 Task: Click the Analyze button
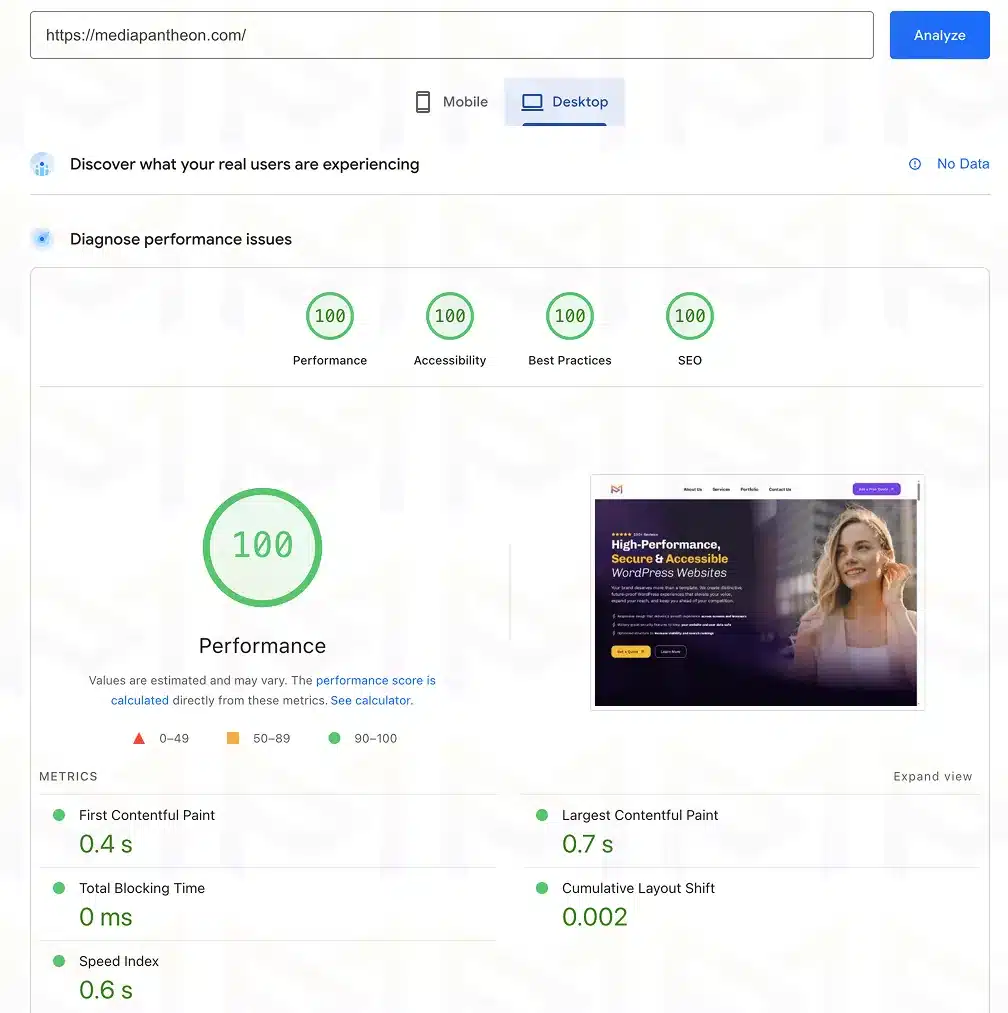(939, 35)
